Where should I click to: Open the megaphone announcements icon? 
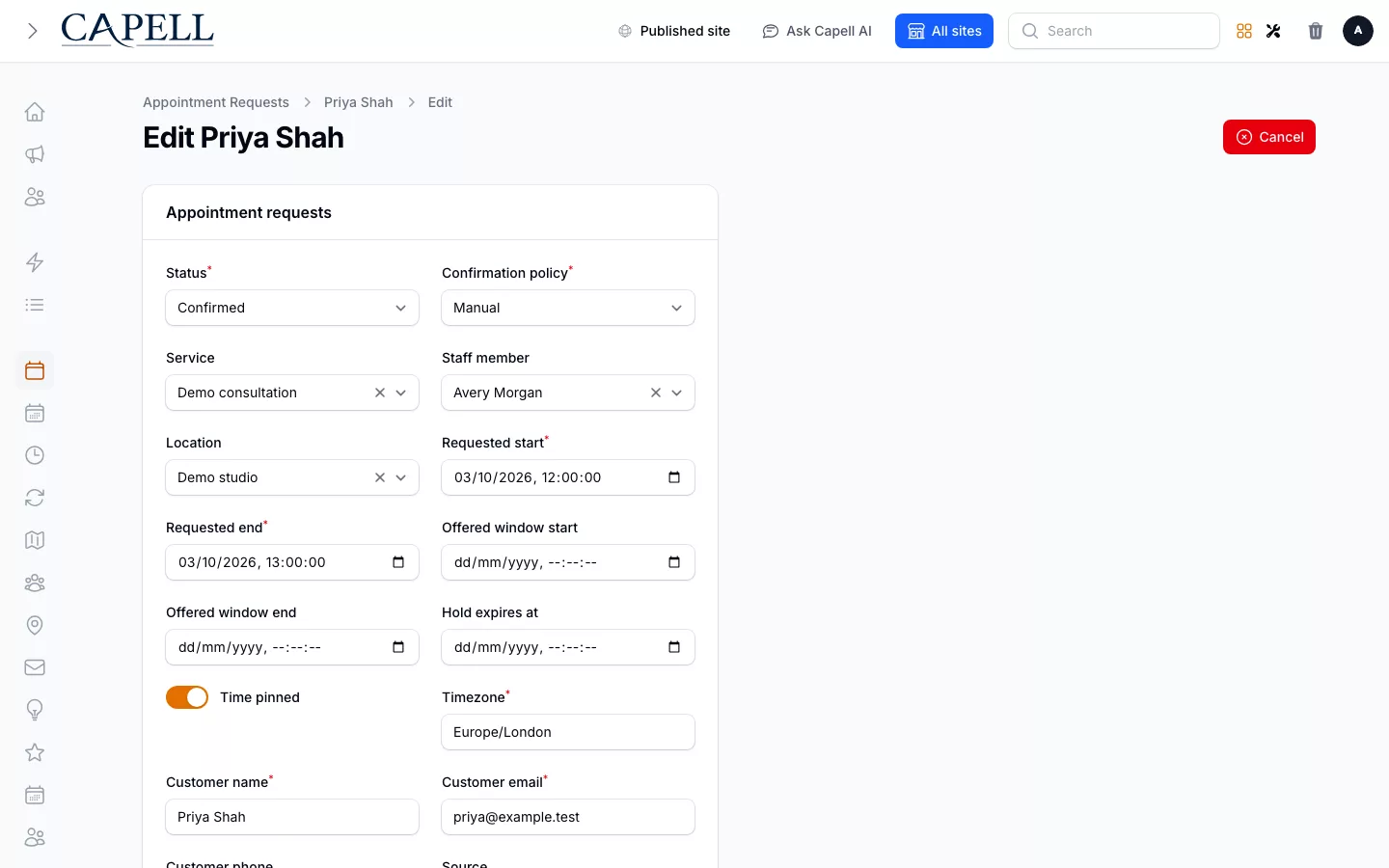[35, 154]
